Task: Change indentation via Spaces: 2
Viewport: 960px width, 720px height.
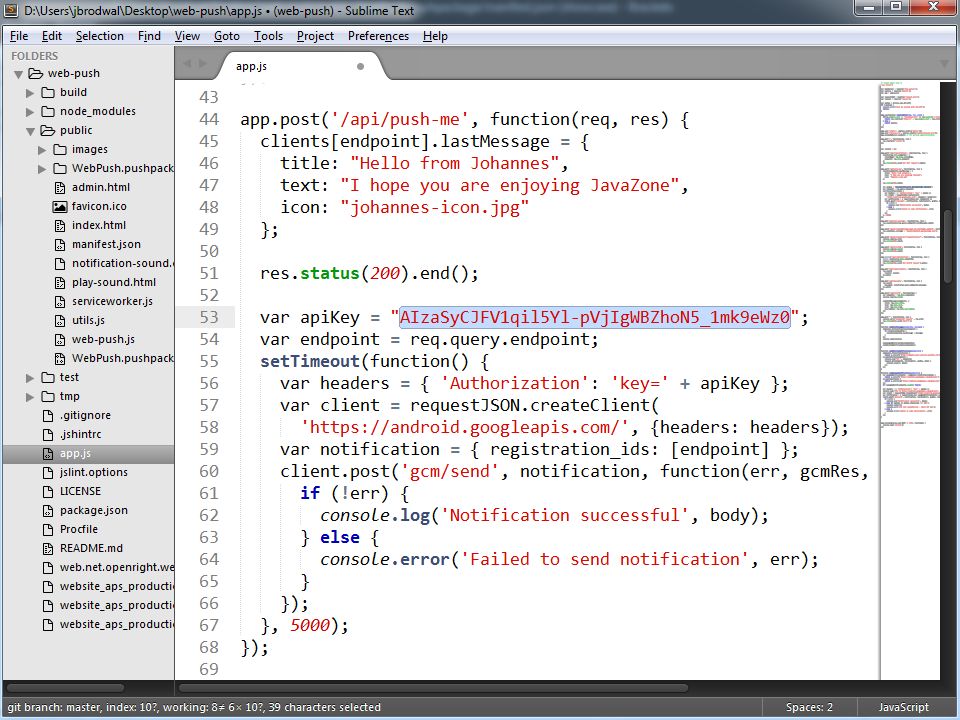Action: (809, 707)
